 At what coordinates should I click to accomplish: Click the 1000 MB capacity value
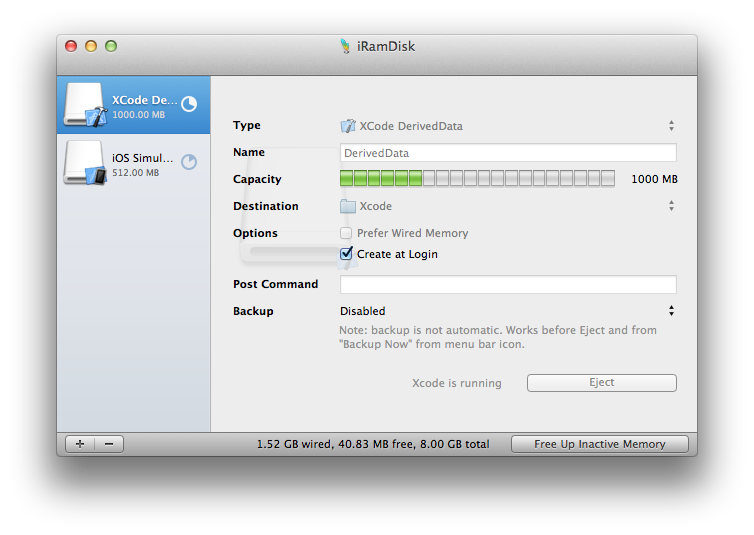(x=654, y=179)
